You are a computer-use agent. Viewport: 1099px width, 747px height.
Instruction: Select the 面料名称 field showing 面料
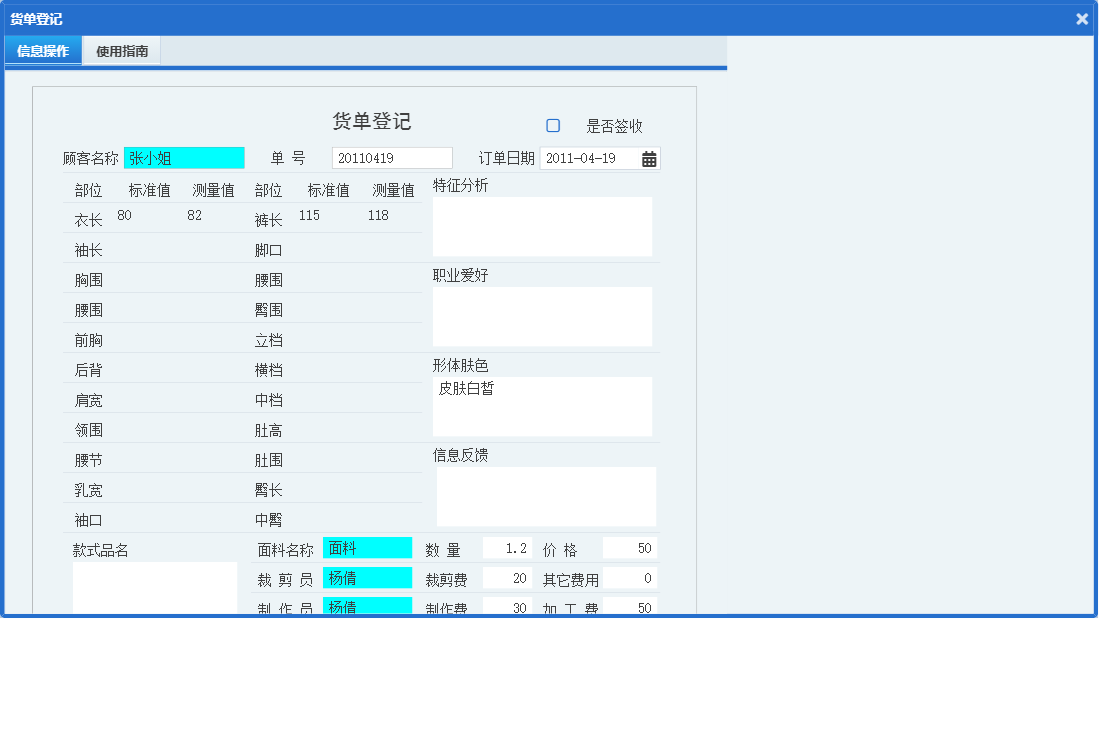367,547
